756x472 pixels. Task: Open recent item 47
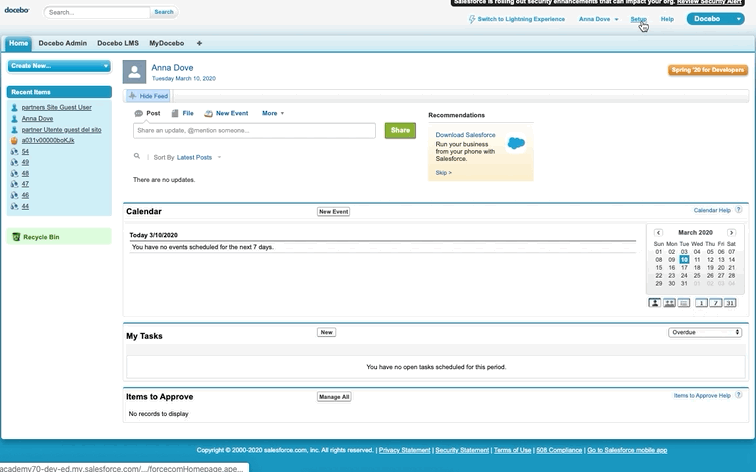(25, 184)
